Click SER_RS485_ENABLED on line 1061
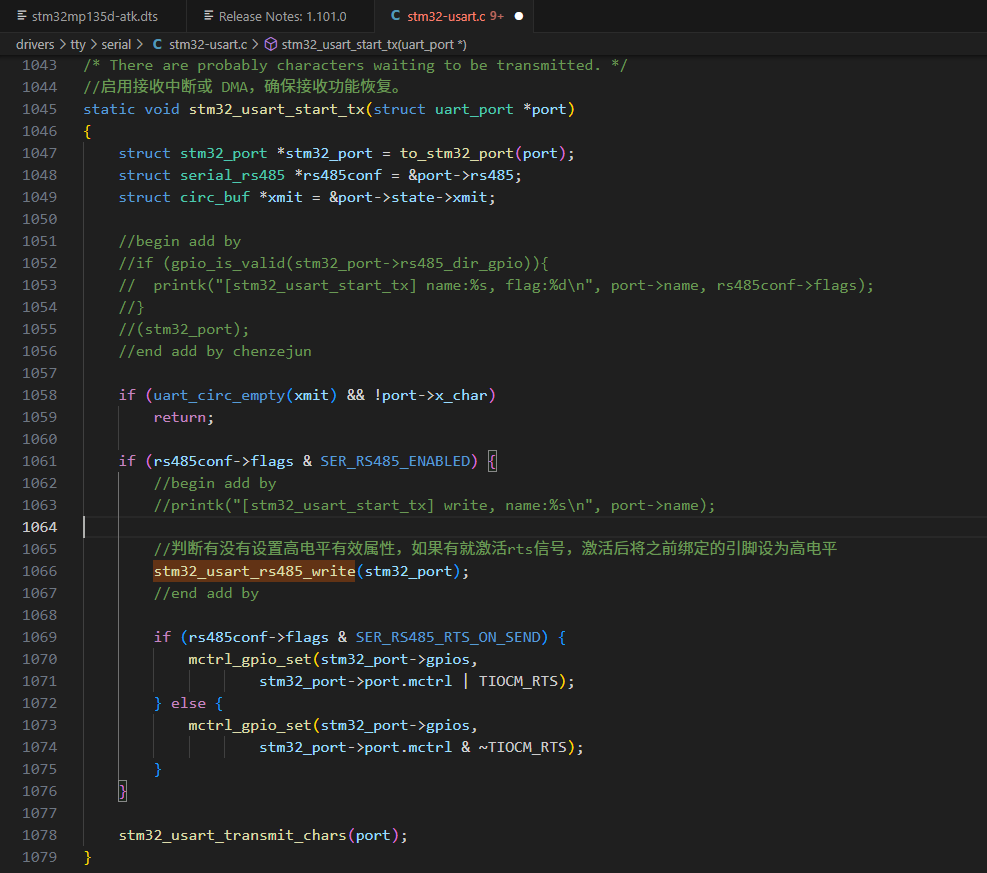 click(x=395, y=461)
